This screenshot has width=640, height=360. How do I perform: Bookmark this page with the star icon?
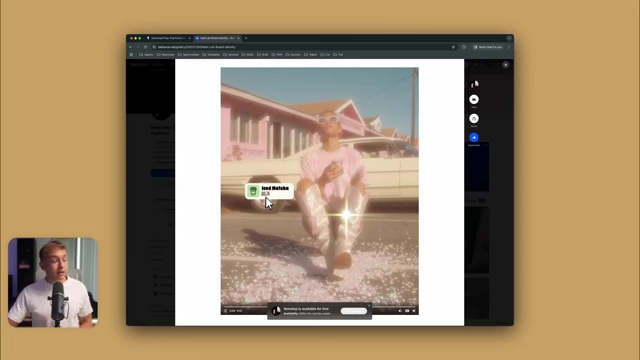coord(453,47)
